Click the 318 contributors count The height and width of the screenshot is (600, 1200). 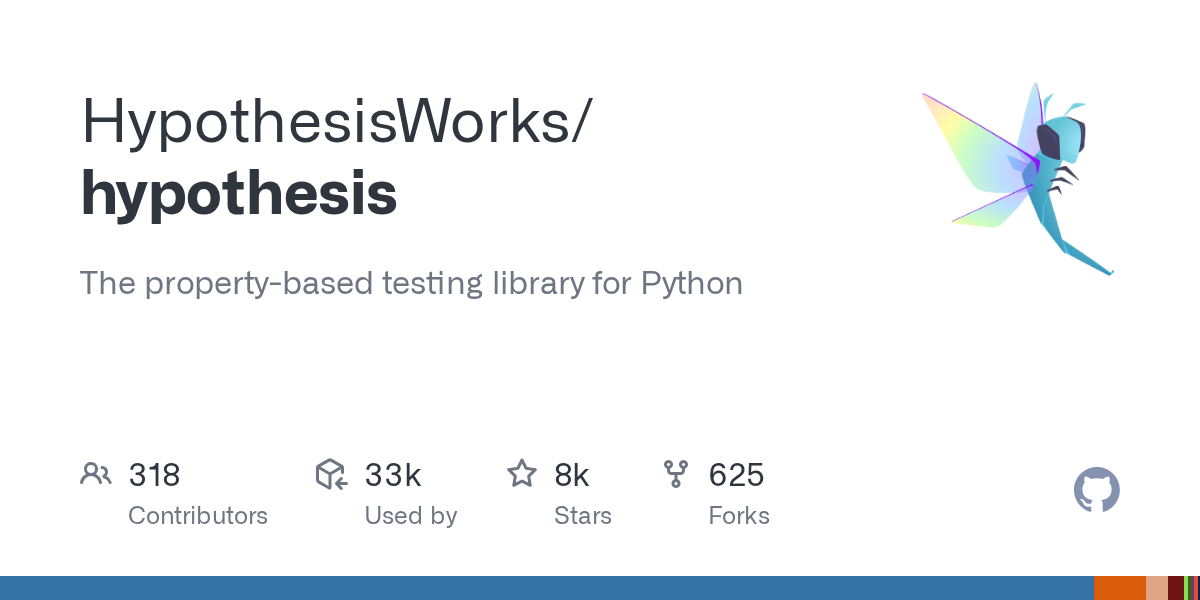coord(154,474)
